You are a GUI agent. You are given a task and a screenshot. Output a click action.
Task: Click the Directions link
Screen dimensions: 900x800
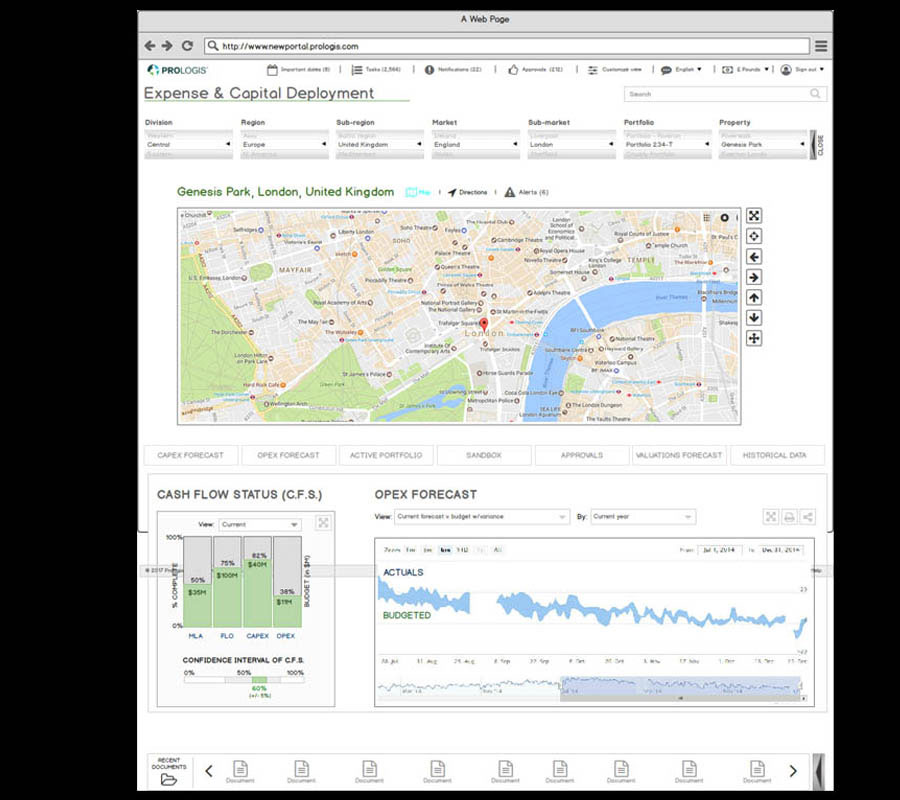pyautogui.click(x=467, y=192)
